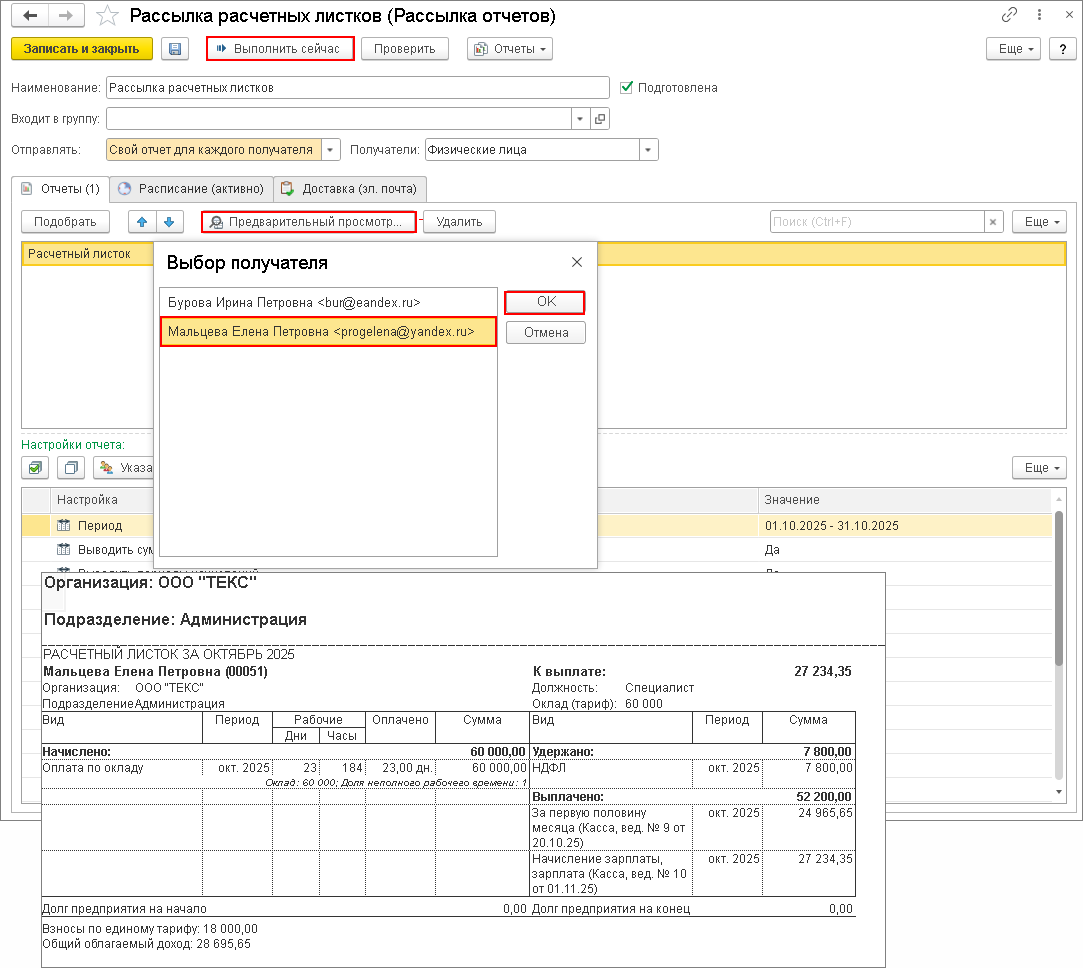This screenshot has width=1083, height=968.
Task: Add form to favorites with star icon
Action: pyautogui.click(x=107, y=16)
